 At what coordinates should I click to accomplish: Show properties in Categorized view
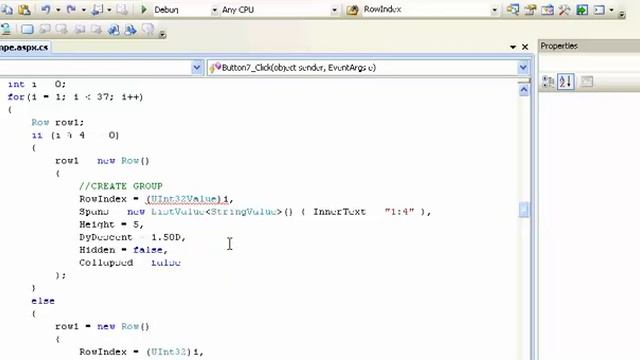coord(548,82)
